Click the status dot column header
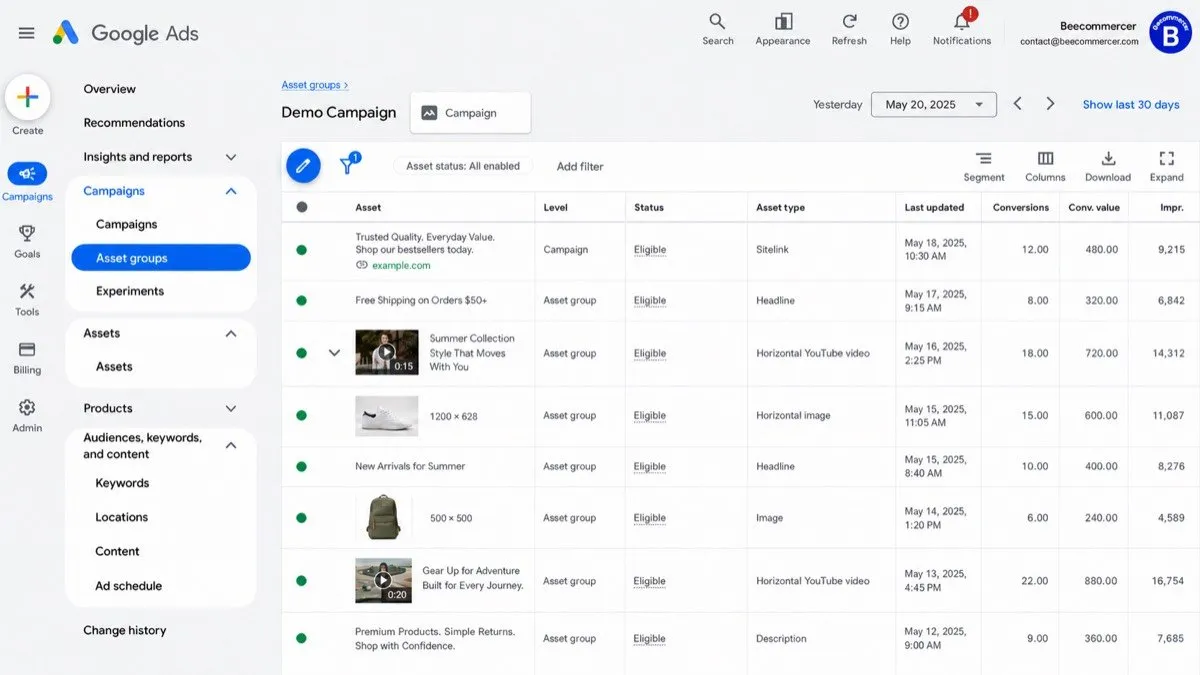1200x675 pixels. (x=302, y=207)
